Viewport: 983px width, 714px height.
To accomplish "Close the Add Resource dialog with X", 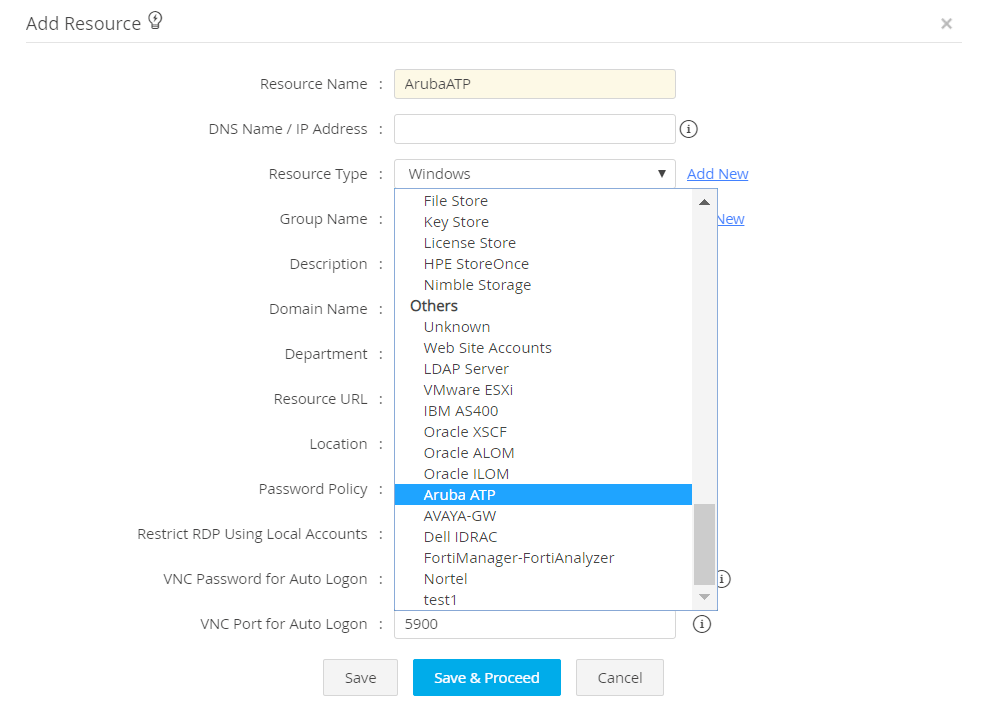I will click(946, 24).
